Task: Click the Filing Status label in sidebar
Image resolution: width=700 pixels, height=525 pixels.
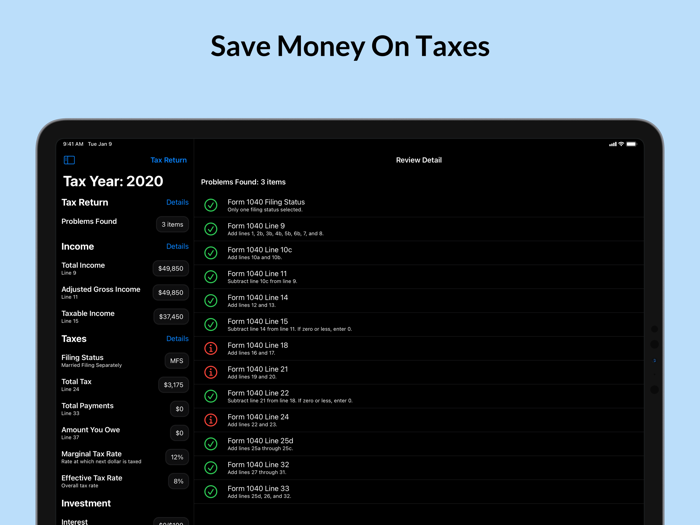Action: pyautogui.click(x=82, y=358)
